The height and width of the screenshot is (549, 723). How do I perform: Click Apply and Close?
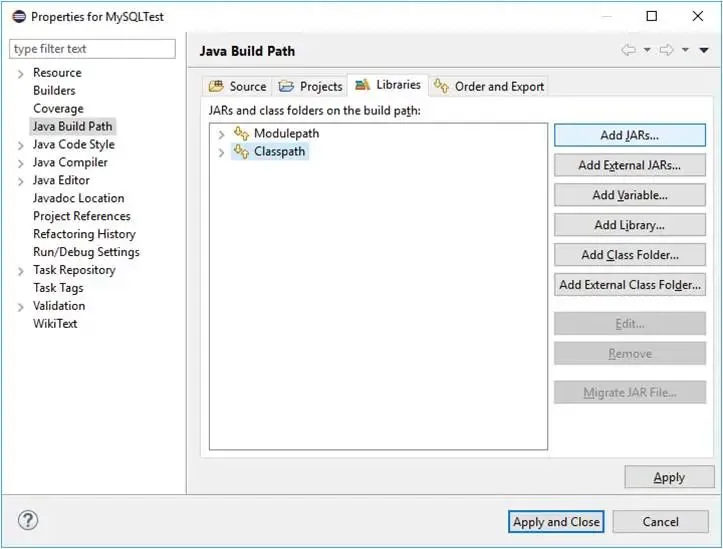click(x=556, y=521)
